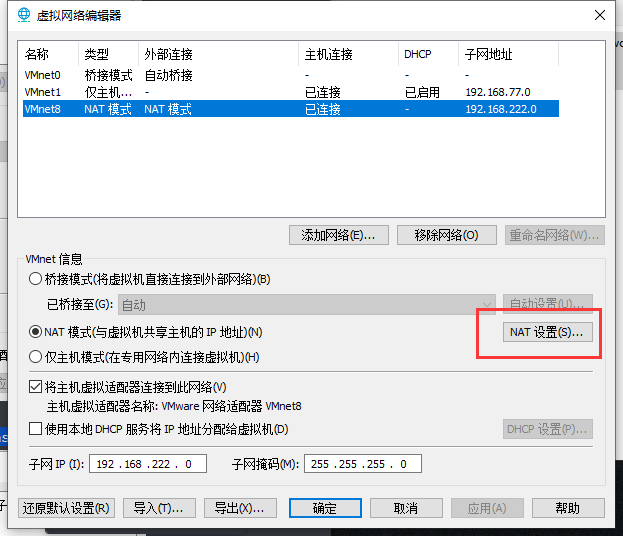Click the 子网 IP input field
The image size is (623, 536).
click(x=148, y=464)
